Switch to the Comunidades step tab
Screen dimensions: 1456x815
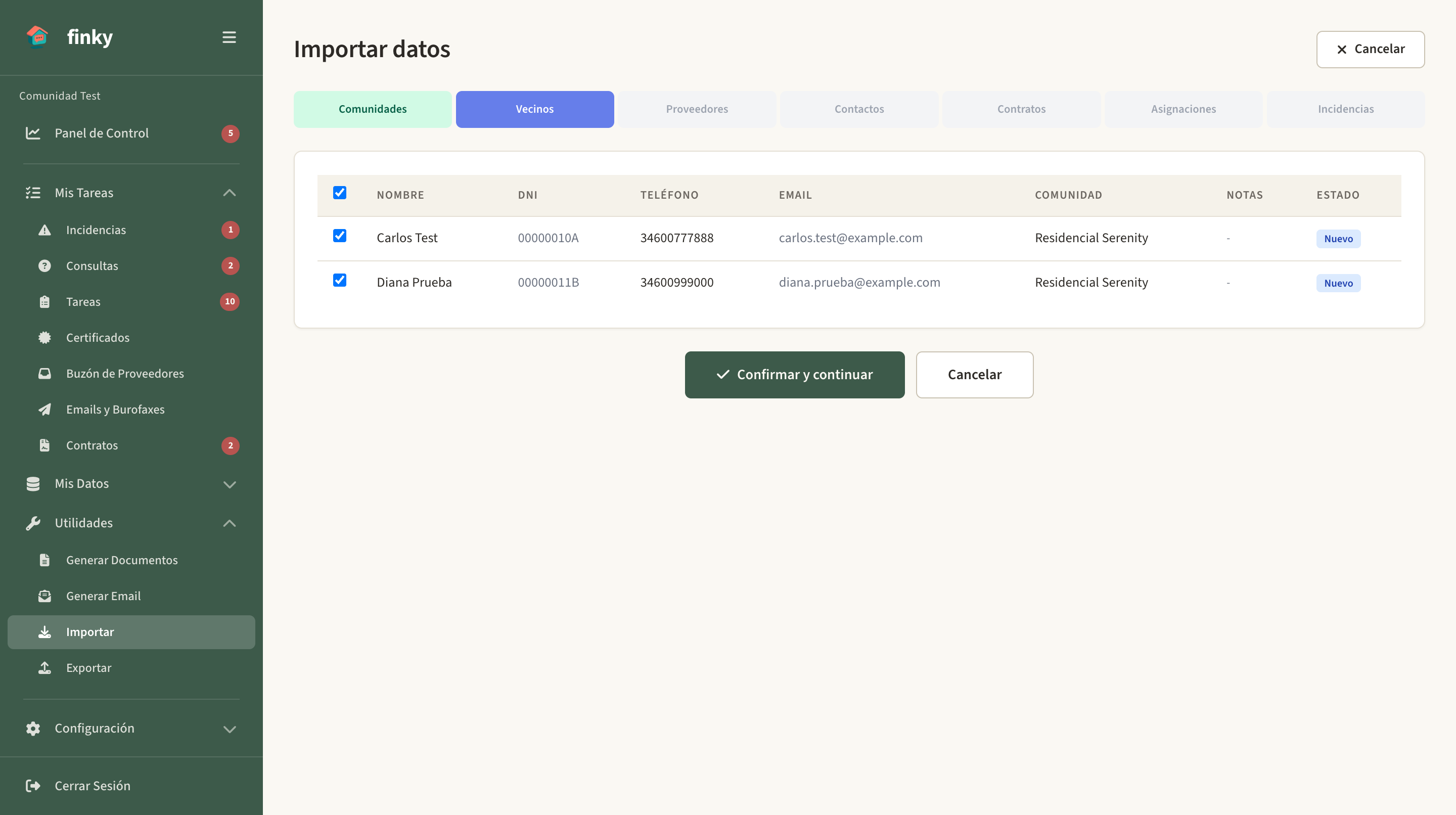[373, 109]
